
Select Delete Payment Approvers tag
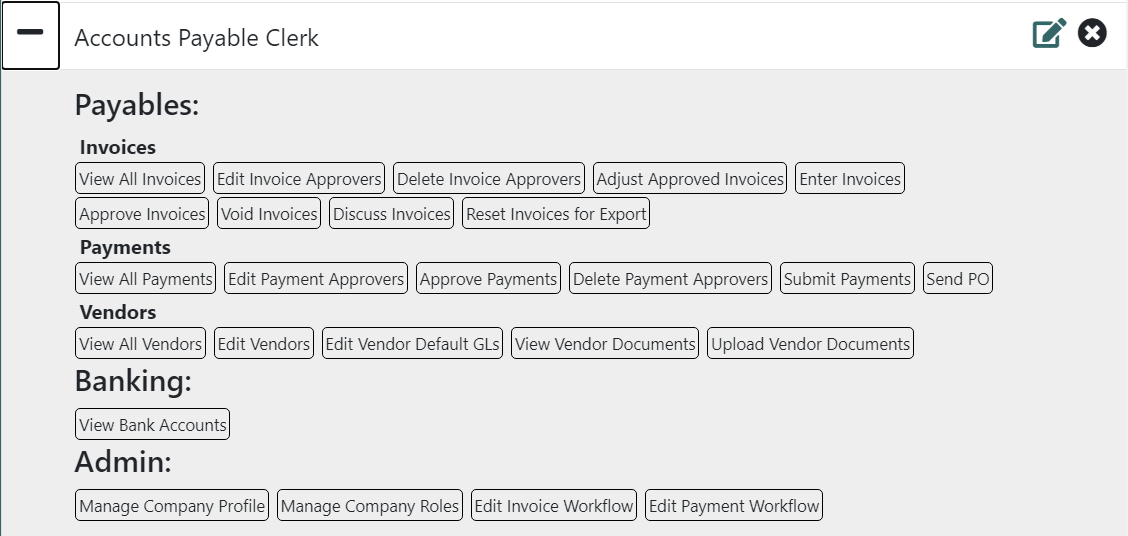click(x=670, y=278)
